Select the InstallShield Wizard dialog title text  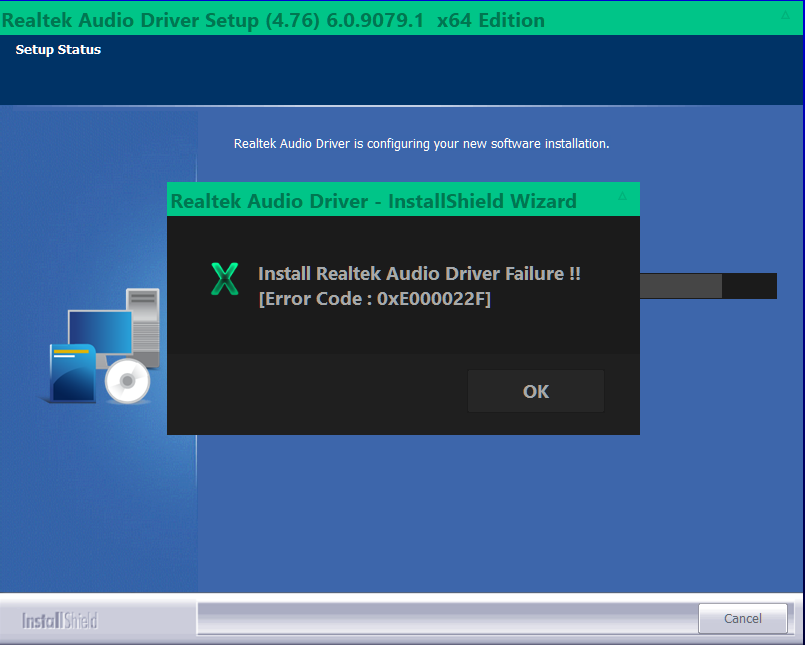[x=373, y=200]
